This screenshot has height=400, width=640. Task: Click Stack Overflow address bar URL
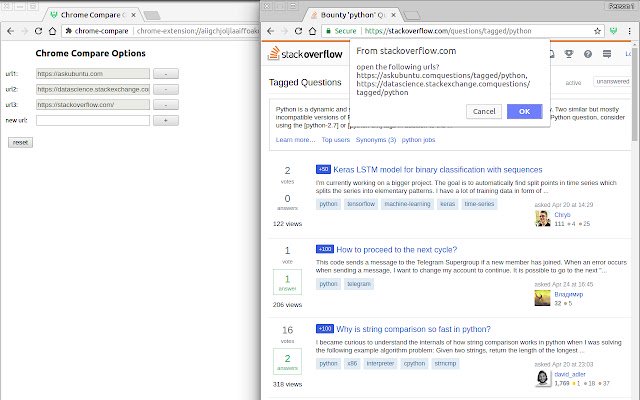pyautogui.click(x=448, y=31)
